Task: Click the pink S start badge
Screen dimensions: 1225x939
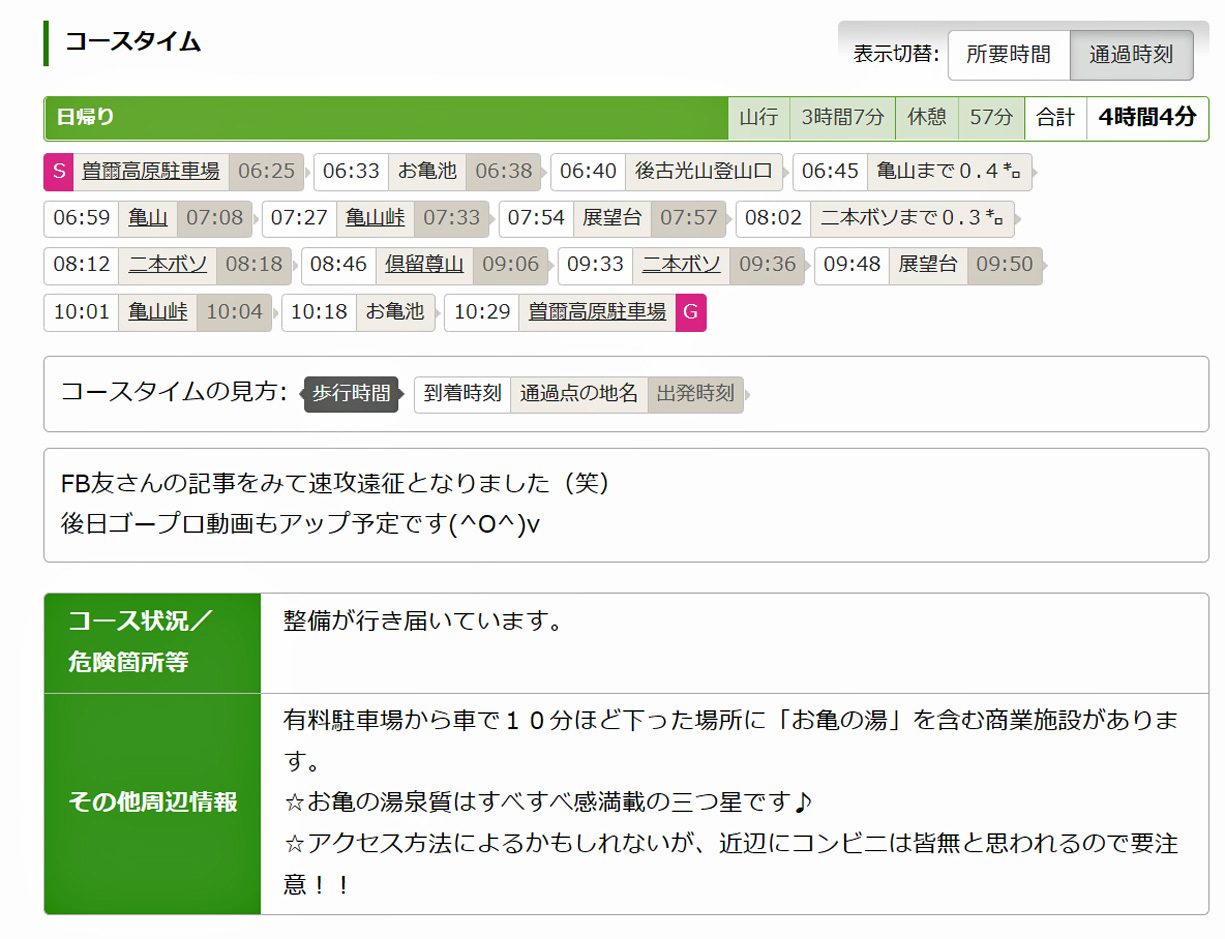Action: coord(58,171)
